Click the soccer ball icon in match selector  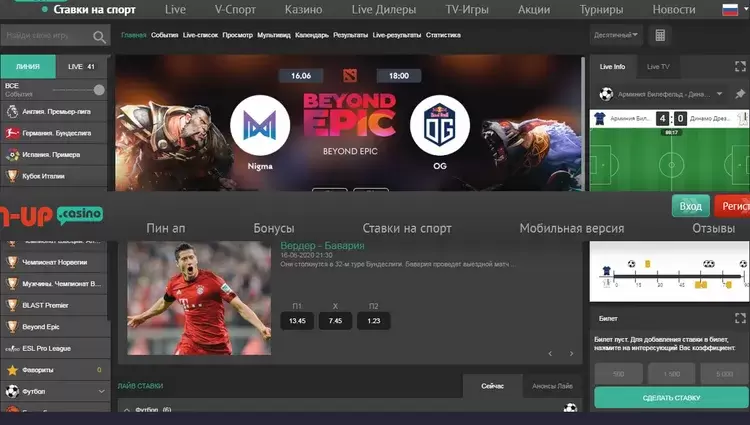click(x=606, y=94)
